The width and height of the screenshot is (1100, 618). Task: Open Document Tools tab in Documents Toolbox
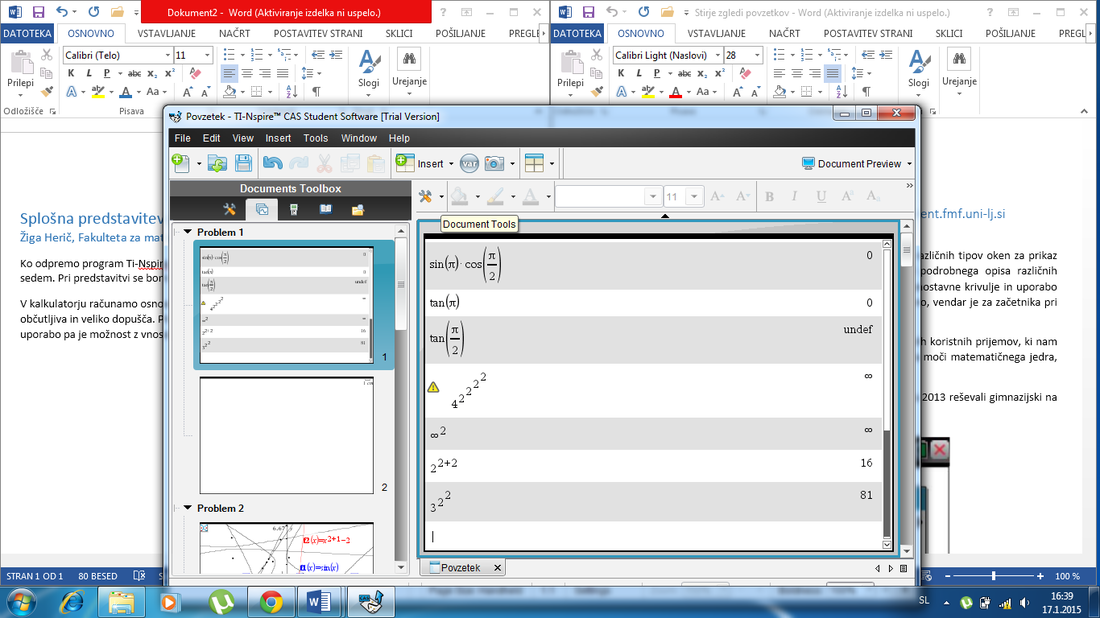pos(229,210)
